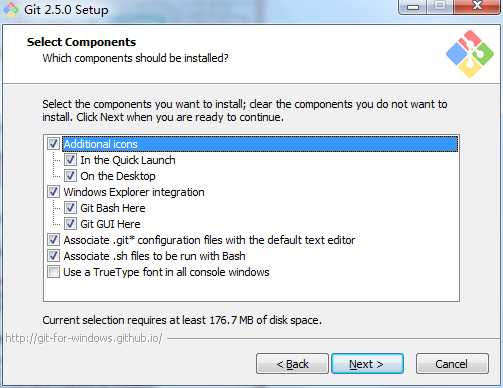Uncheck Associate .sh files with Bash
The width and height of the screenshot is (503, 388).
(53, 256)
